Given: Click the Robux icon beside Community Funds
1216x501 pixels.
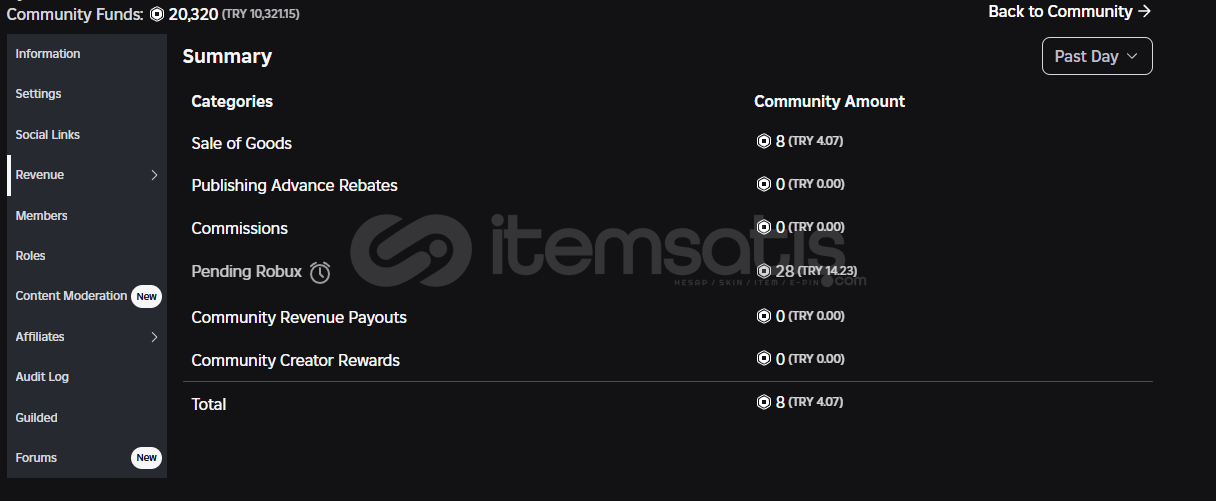Looking at the screenshot, I should click(x=157, y=14).
